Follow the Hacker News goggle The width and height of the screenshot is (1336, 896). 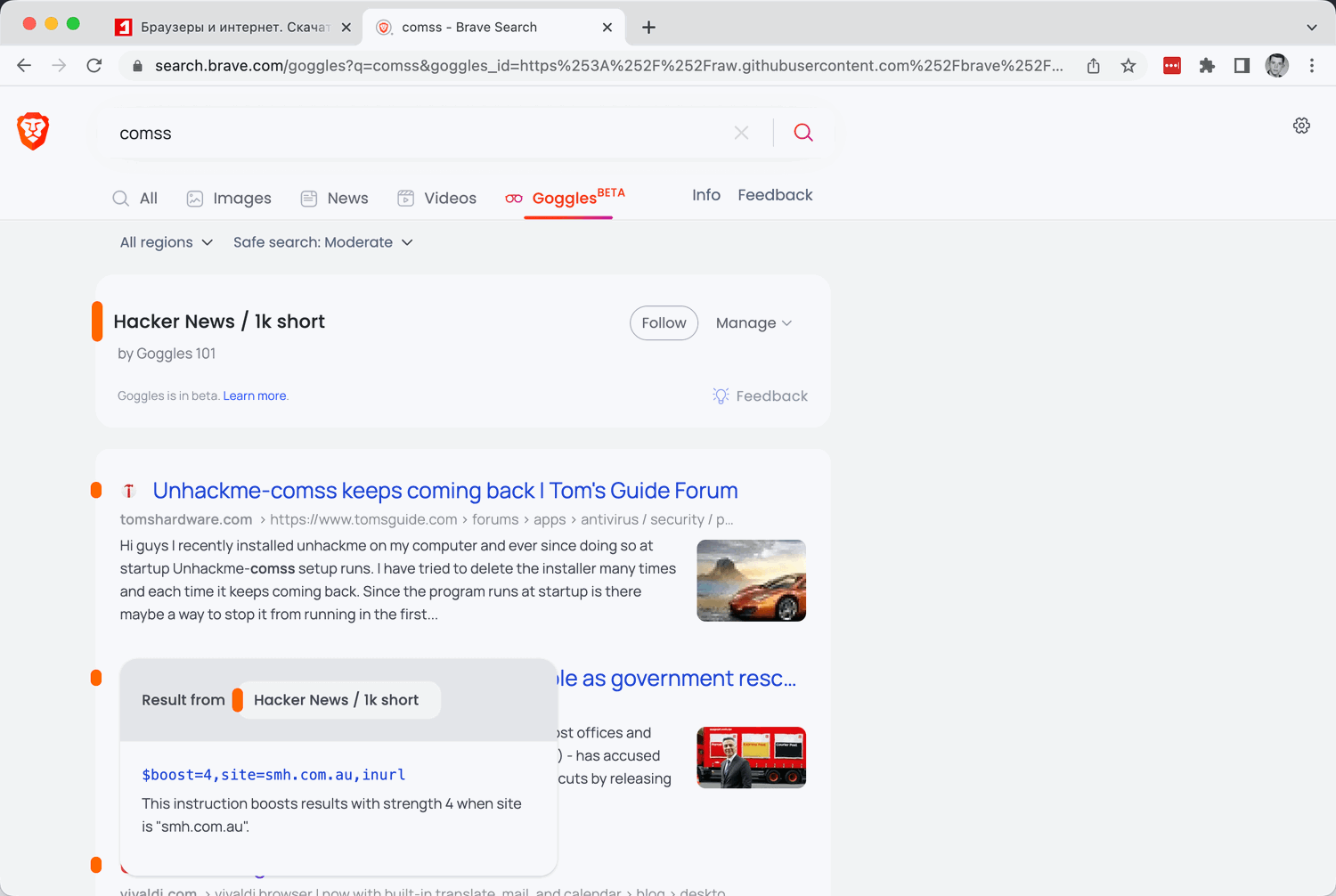[664, 323]
